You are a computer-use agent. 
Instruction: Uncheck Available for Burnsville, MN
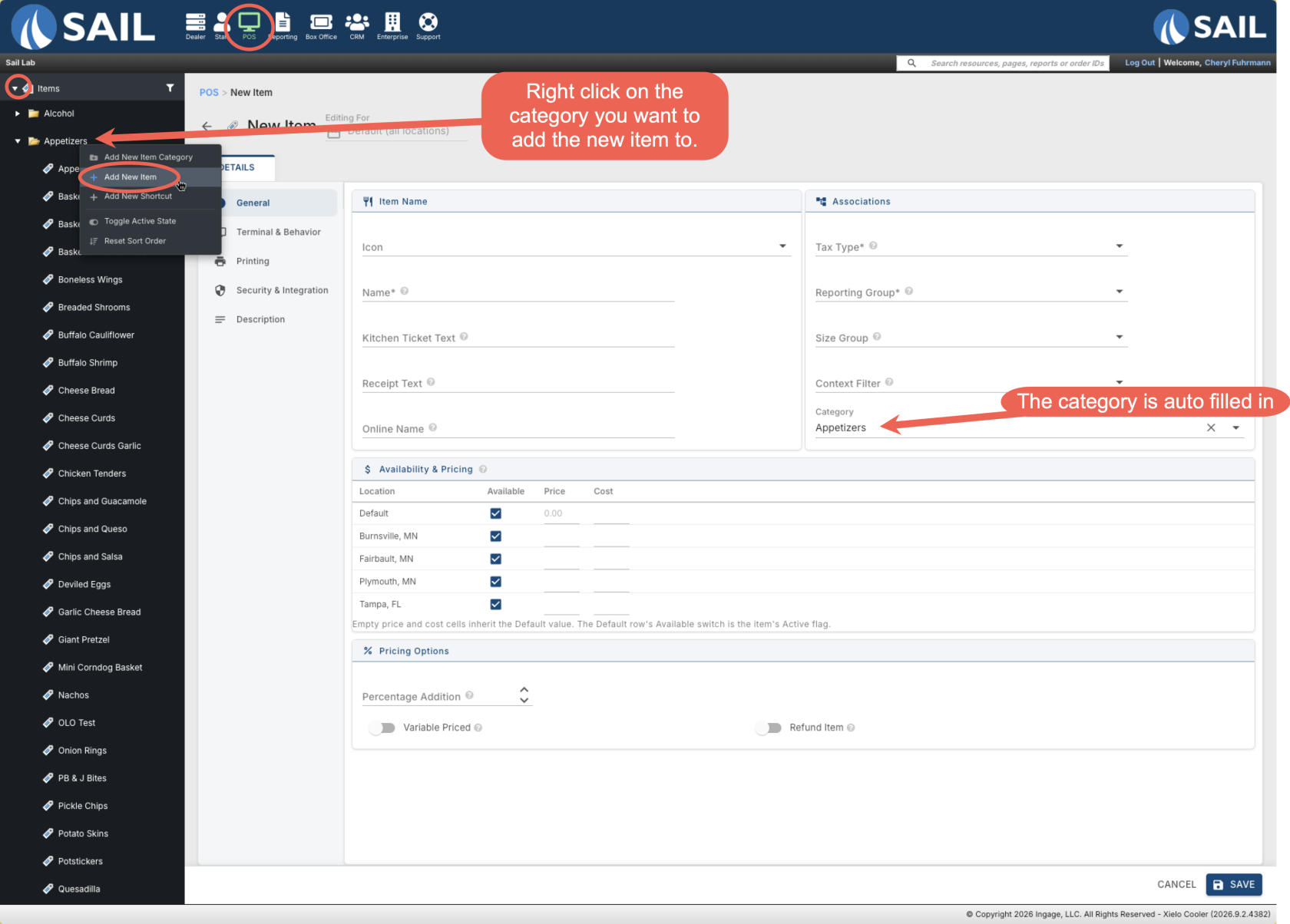click(x=495, y=536)
